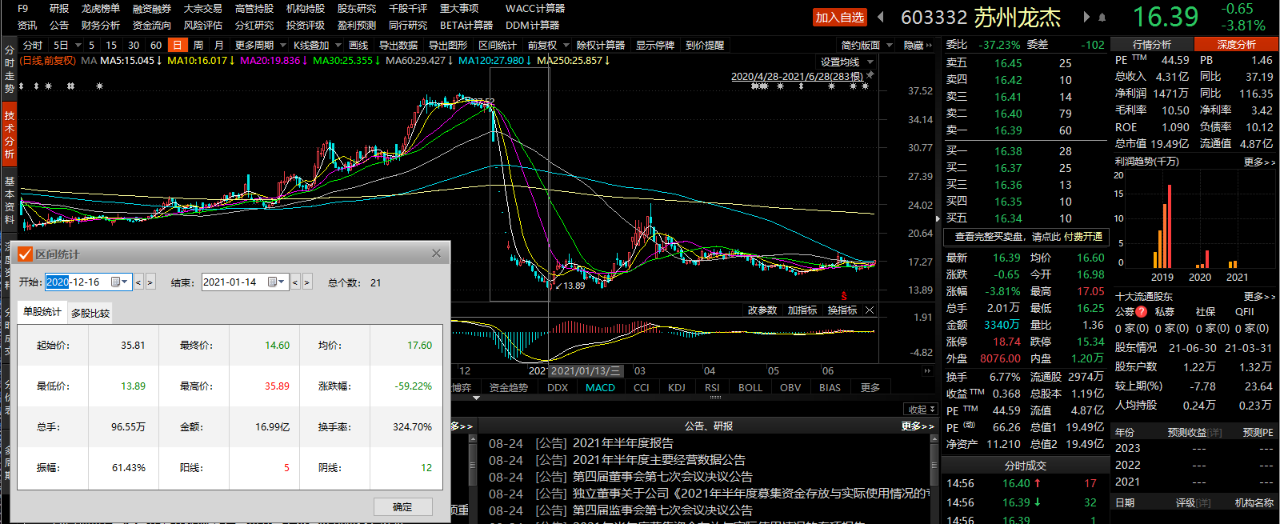Viewport: 1280px width, 524px height.
Task: Open the end date calendar picker
Action: [x=278, y=282]
